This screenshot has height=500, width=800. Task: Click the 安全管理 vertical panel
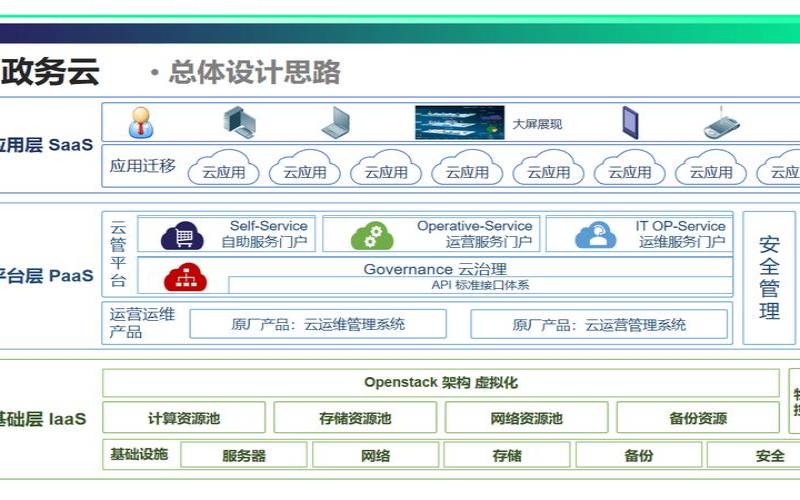[769, 278]
